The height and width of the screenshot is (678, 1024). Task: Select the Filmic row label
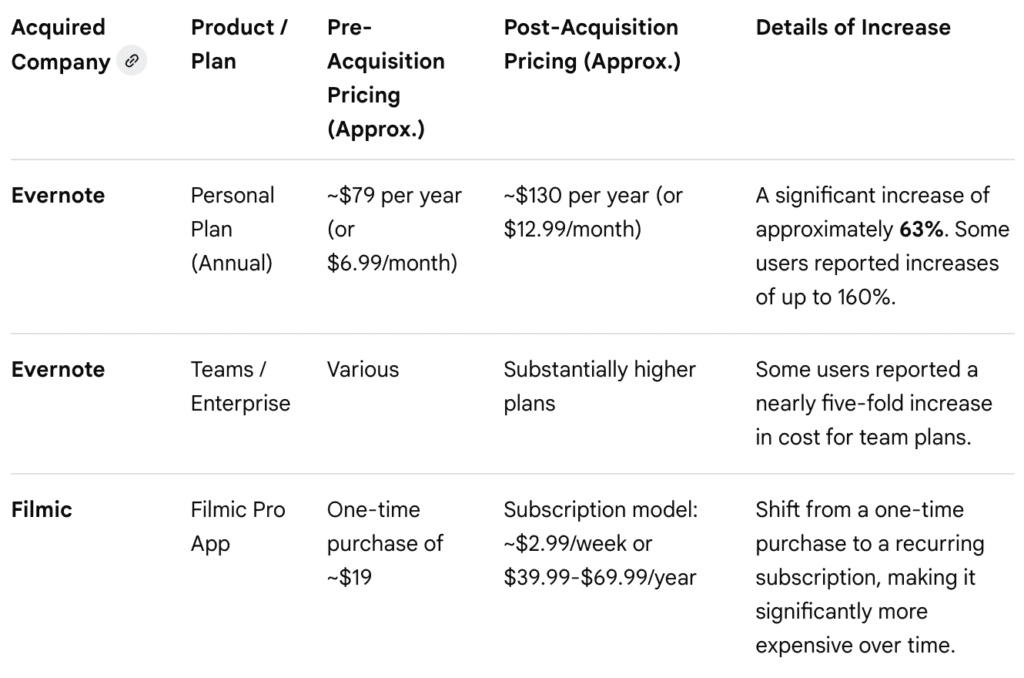pos(41,509)
